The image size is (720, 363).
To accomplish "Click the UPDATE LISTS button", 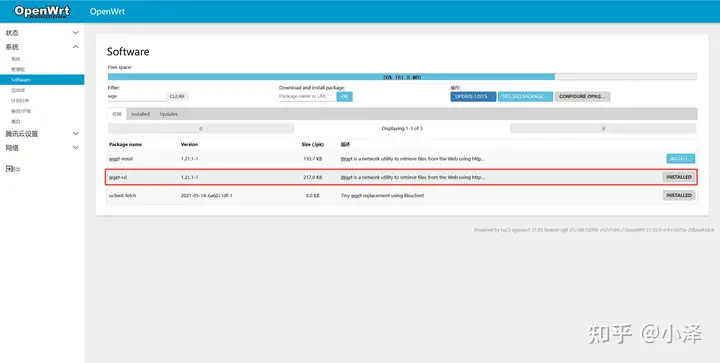I will coord(473,96).
